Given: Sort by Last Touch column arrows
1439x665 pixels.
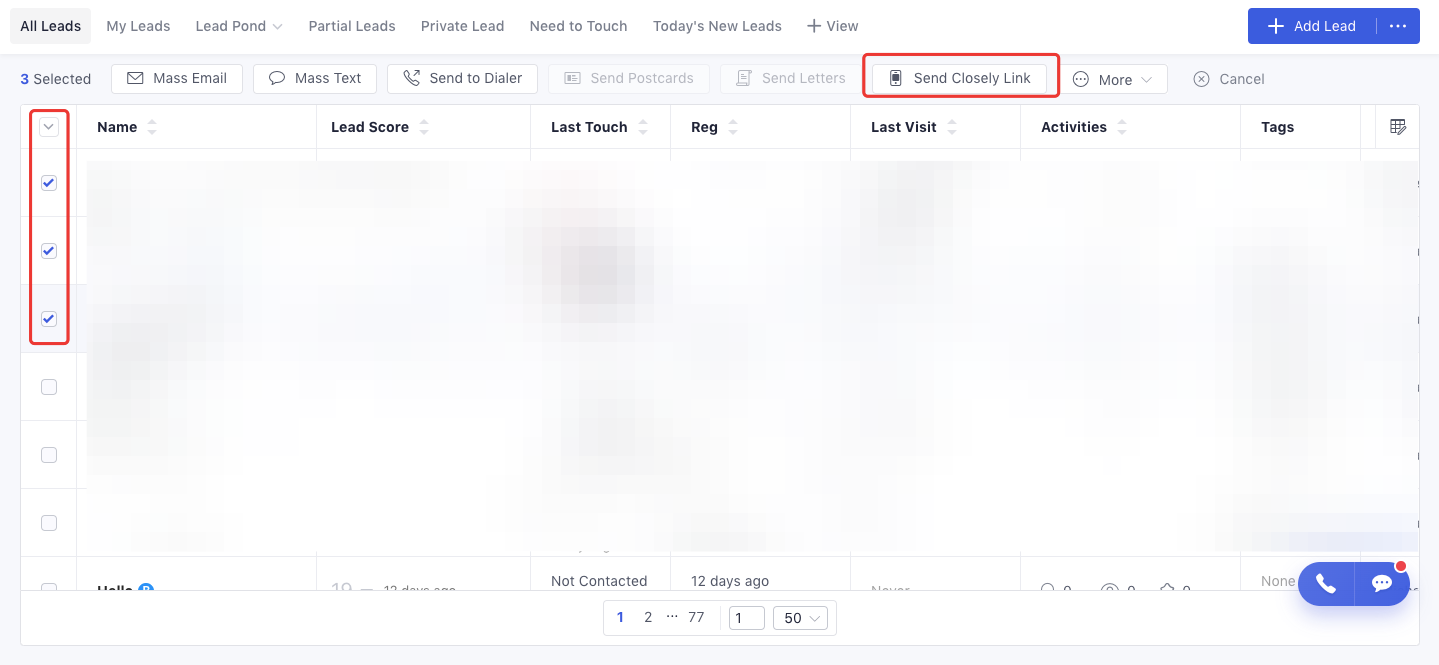Looking at the screenshot, I should pyautogui.click(x=643, y=127).
